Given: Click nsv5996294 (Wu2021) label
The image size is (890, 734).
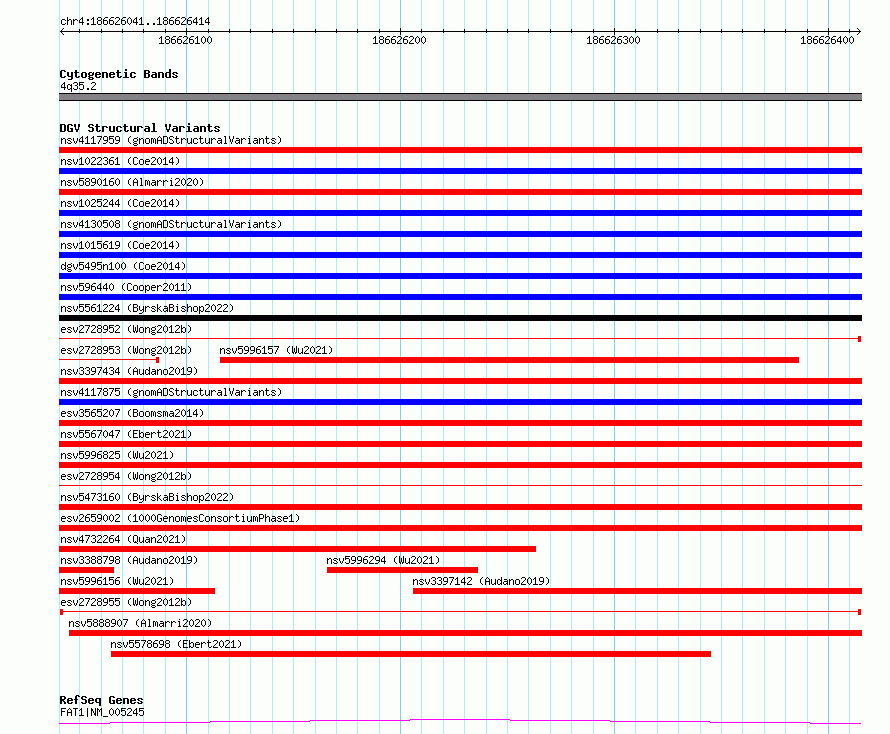Looking at the screenshot, I should (383, 560).
